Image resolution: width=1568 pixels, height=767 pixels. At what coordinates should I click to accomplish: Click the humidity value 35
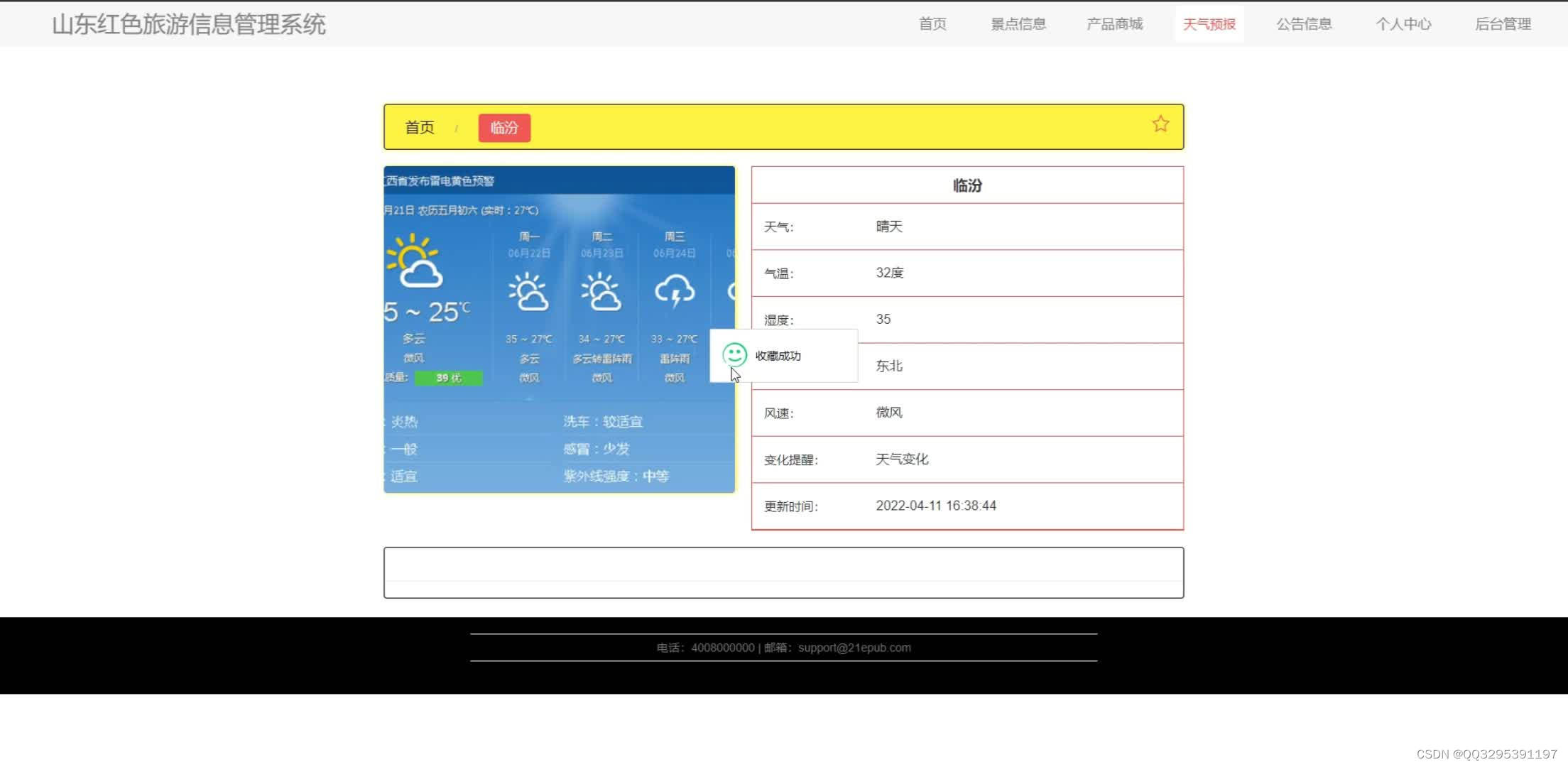883,320
